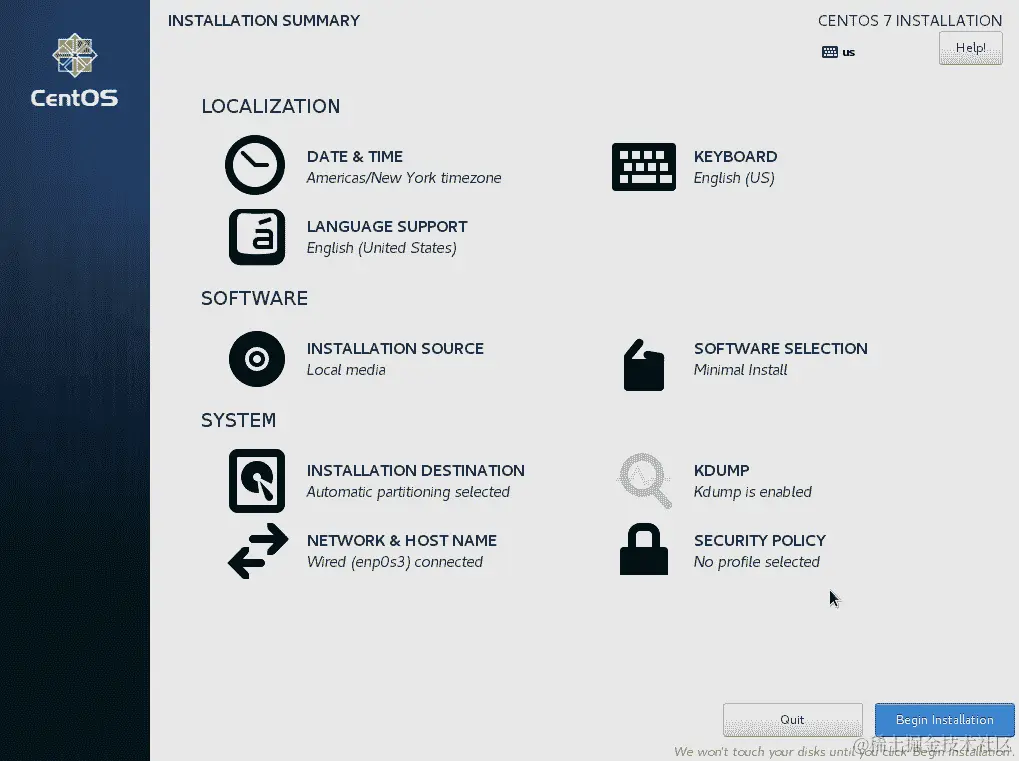Click the SOFTWARE section heading
This screenshot has height=761, width=1019.
(254, 298)
